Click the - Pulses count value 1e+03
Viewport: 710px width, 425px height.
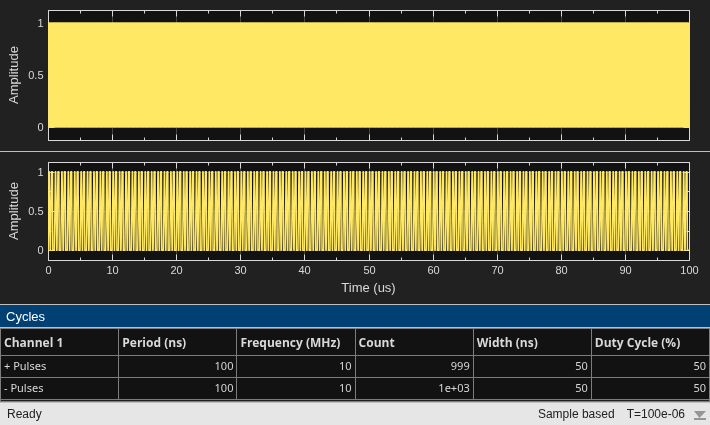[x=454, y=388]
